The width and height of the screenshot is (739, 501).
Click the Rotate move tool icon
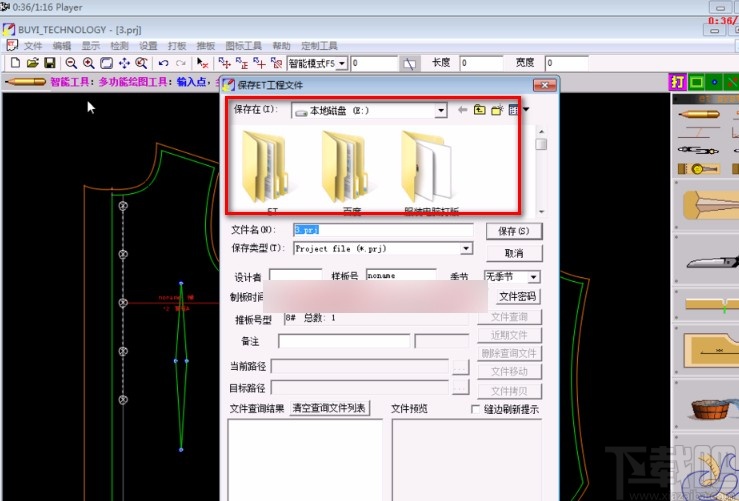[x=277, y=63]
